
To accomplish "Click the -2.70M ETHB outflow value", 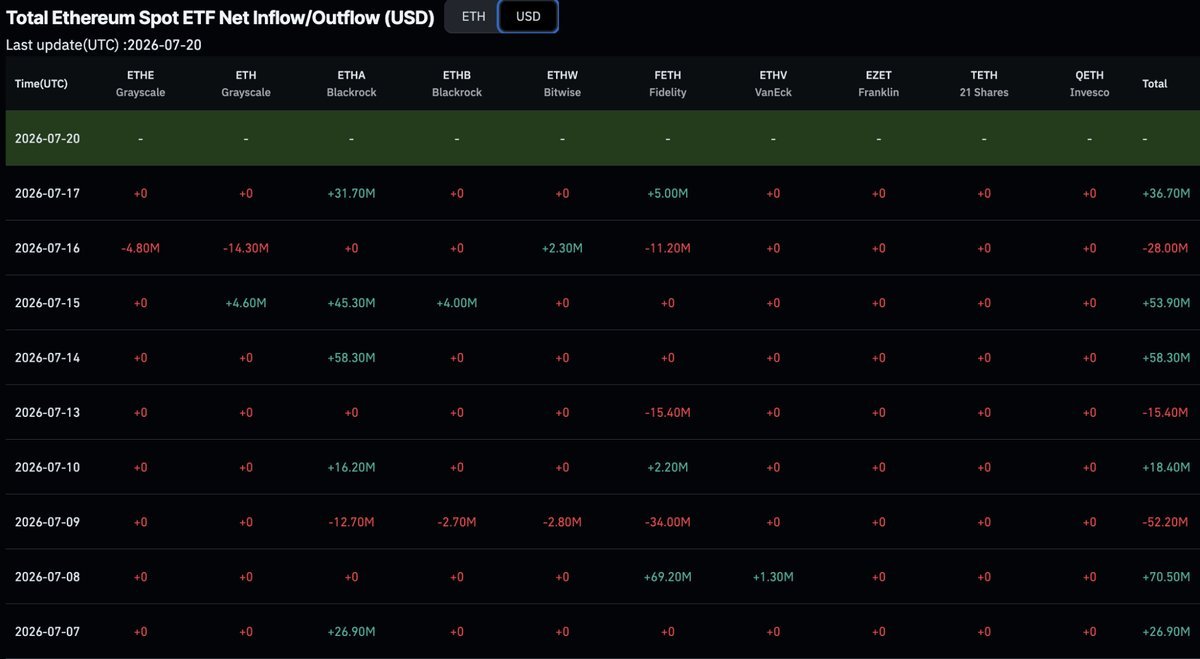I will click(x=457, y=522).
